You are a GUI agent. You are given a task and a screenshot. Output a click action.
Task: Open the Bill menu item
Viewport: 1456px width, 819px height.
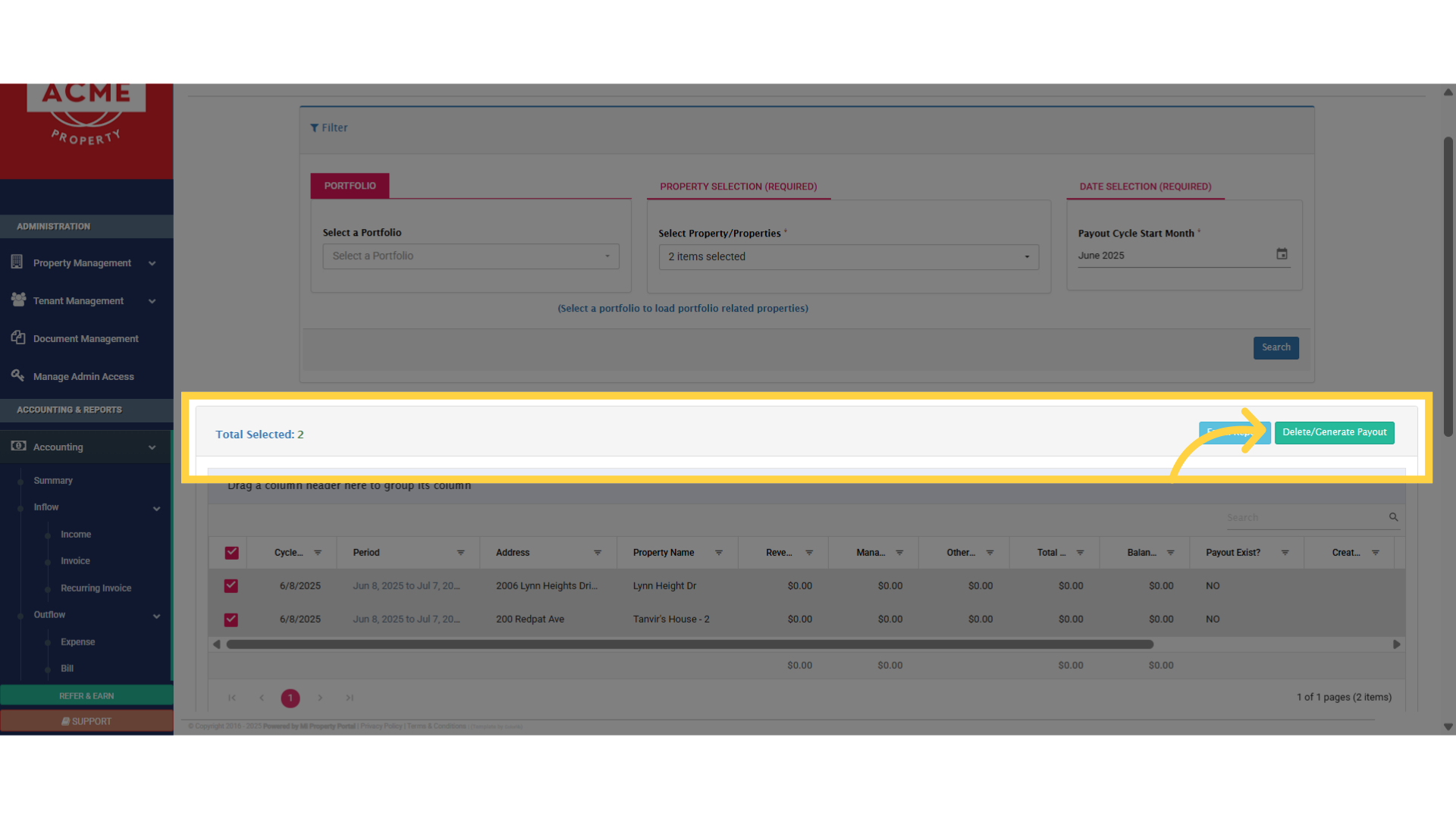(67, 669)
